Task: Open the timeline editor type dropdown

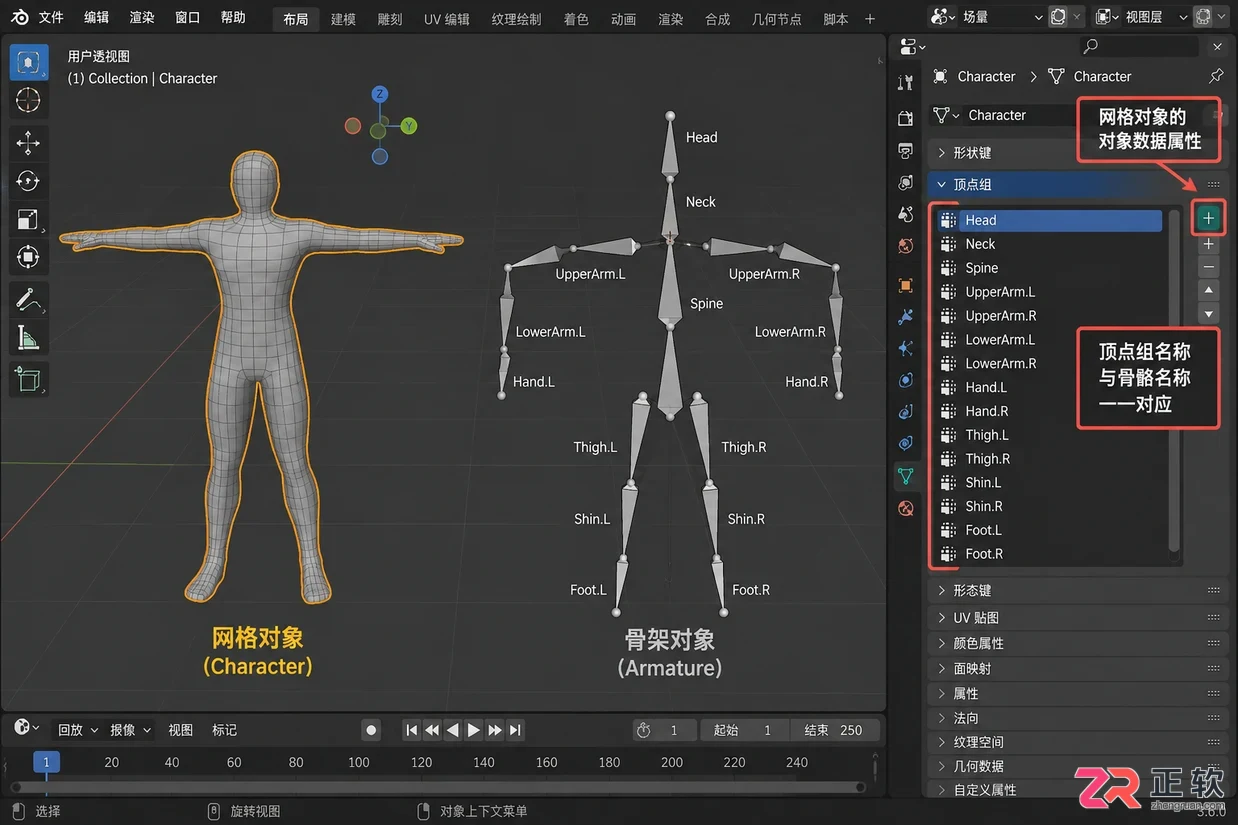Action: tap(26, 729)
